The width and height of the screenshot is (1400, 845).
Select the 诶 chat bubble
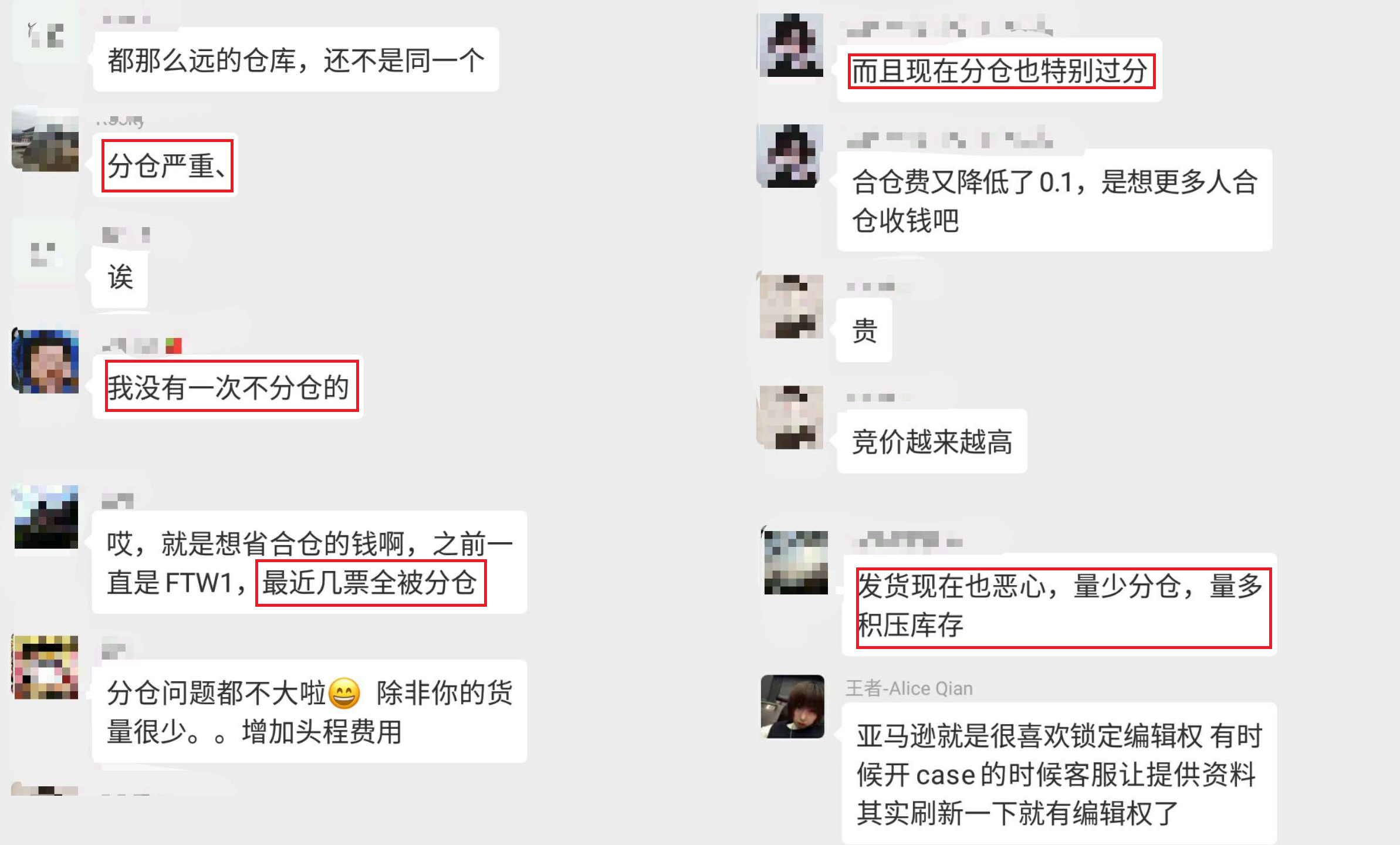coord(120,277)
